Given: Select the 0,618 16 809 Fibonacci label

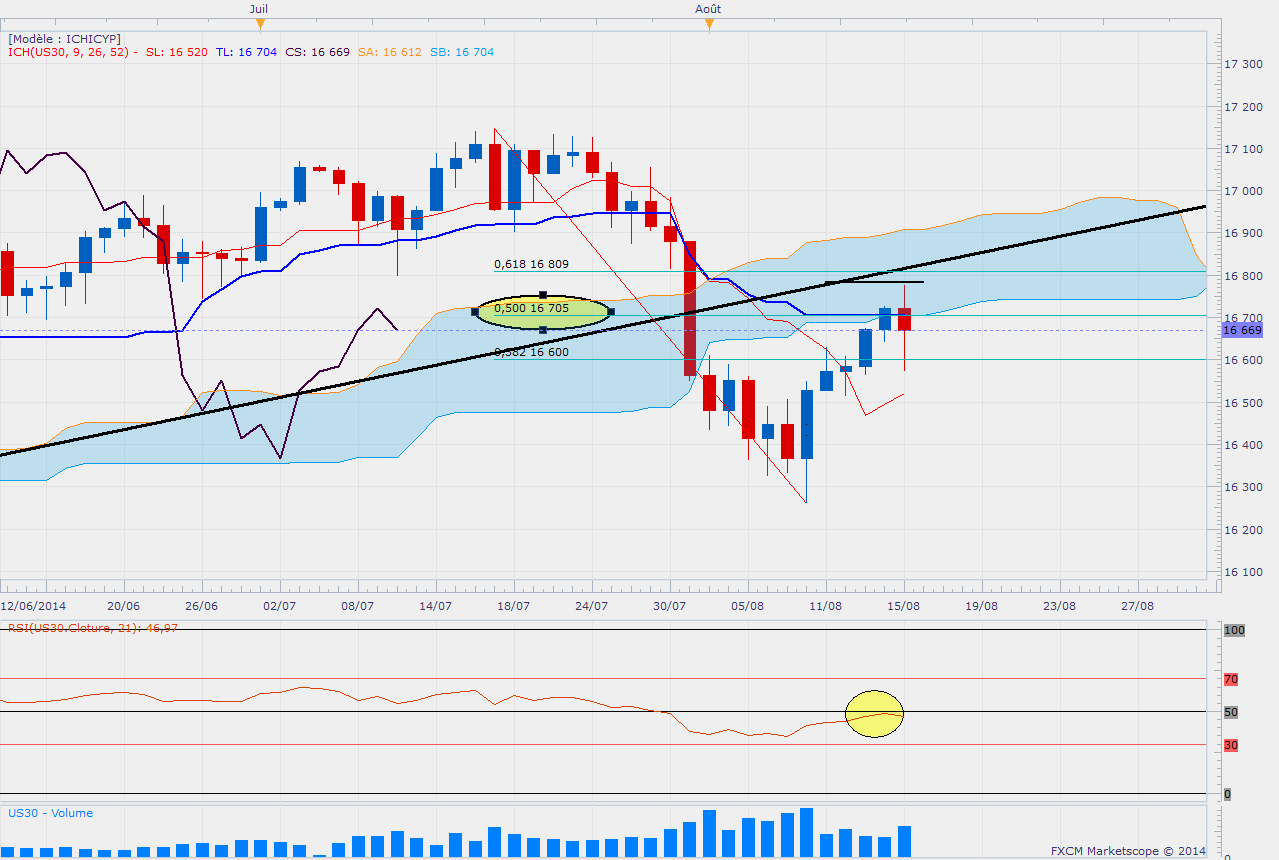Looking at the screenshot, I should click(x=531, y=265).
